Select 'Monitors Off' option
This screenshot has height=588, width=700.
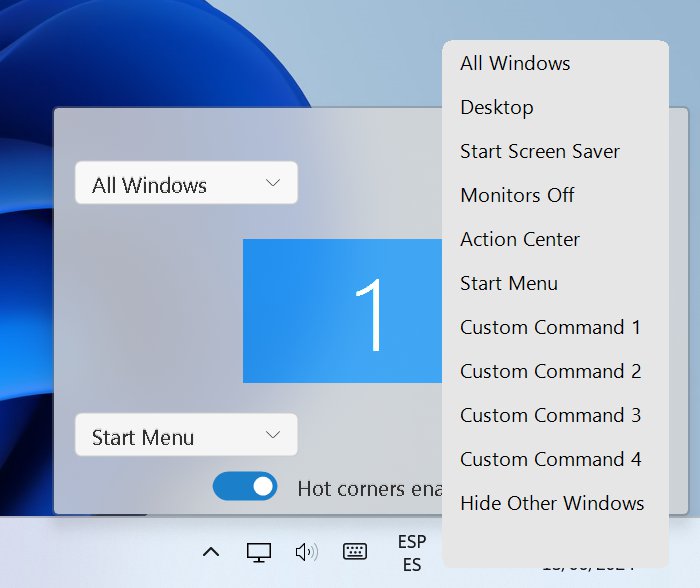point(555,195)
